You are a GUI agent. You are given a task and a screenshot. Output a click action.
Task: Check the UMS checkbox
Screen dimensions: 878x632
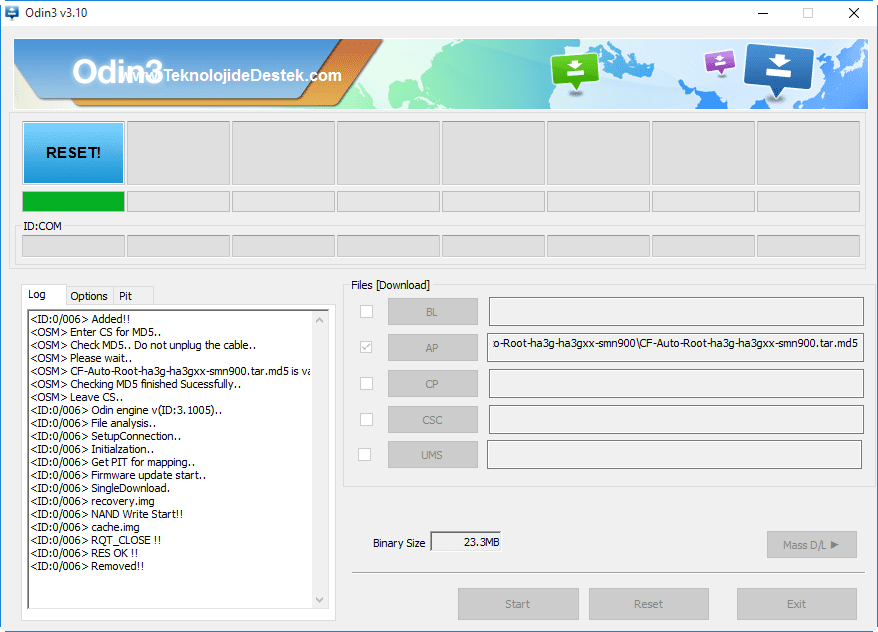coord(365,455)
